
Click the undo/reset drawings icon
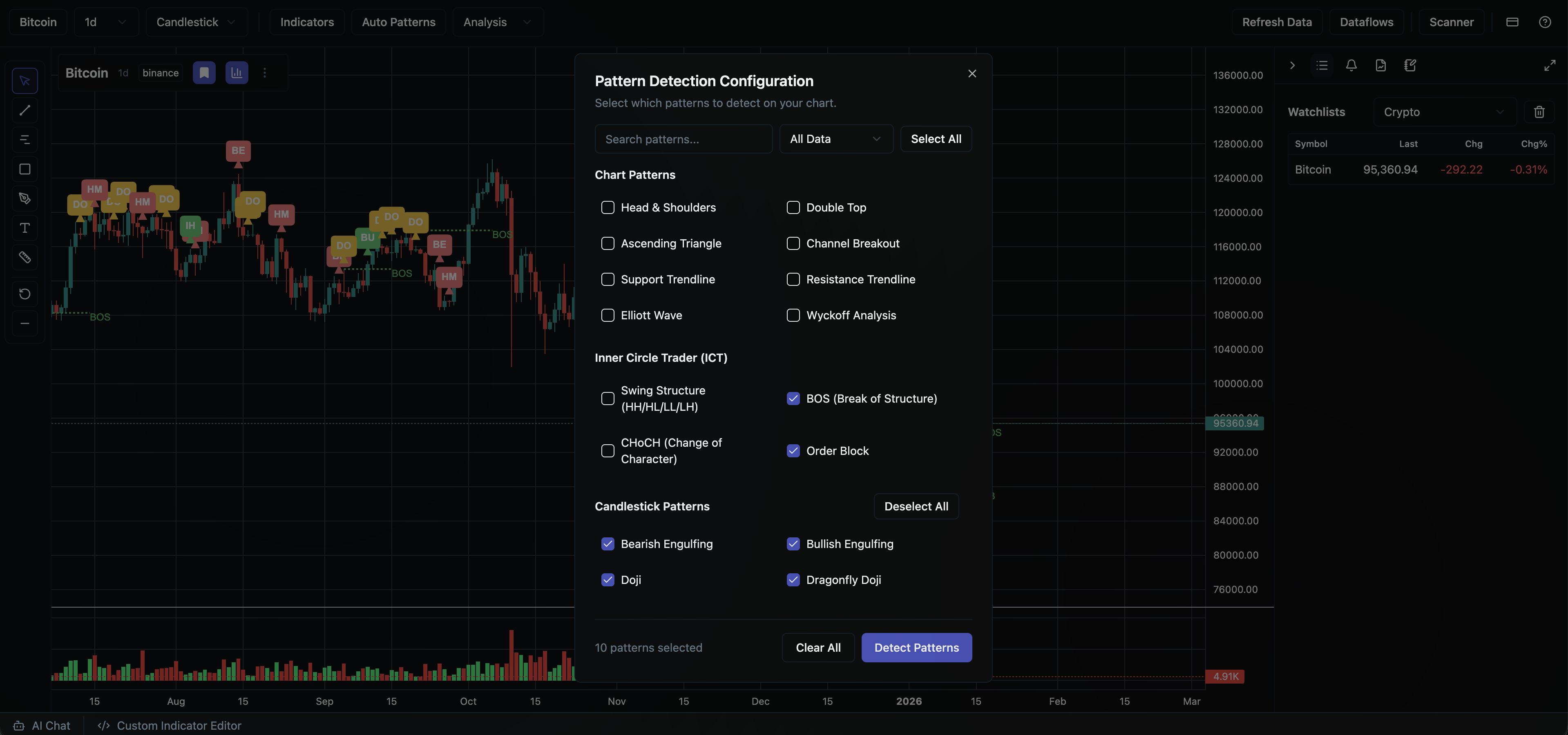[x=25, y=294]
